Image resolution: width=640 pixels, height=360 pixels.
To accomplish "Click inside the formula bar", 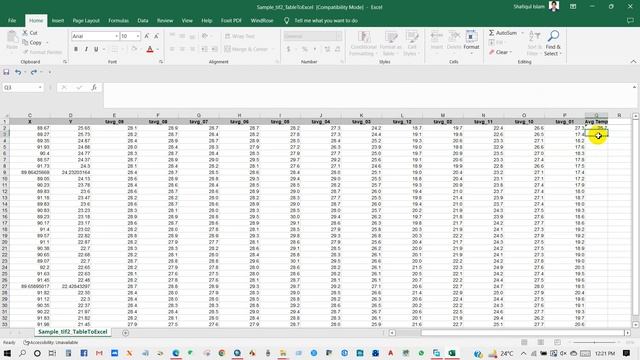I will (x=367, y=95).
